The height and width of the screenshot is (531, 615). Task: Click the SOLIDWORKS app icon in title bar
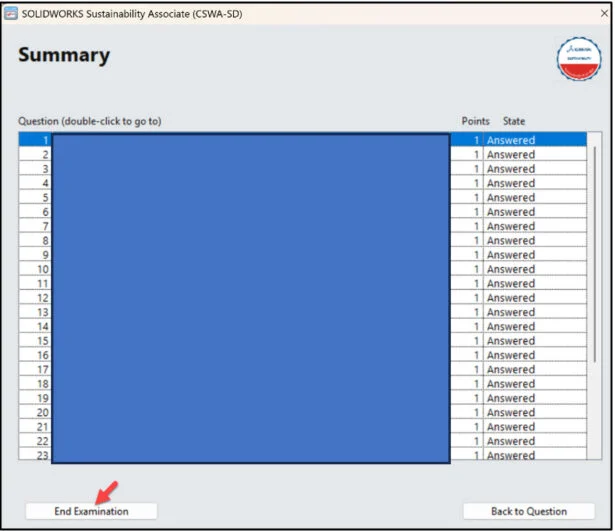(x=11, y=14)
